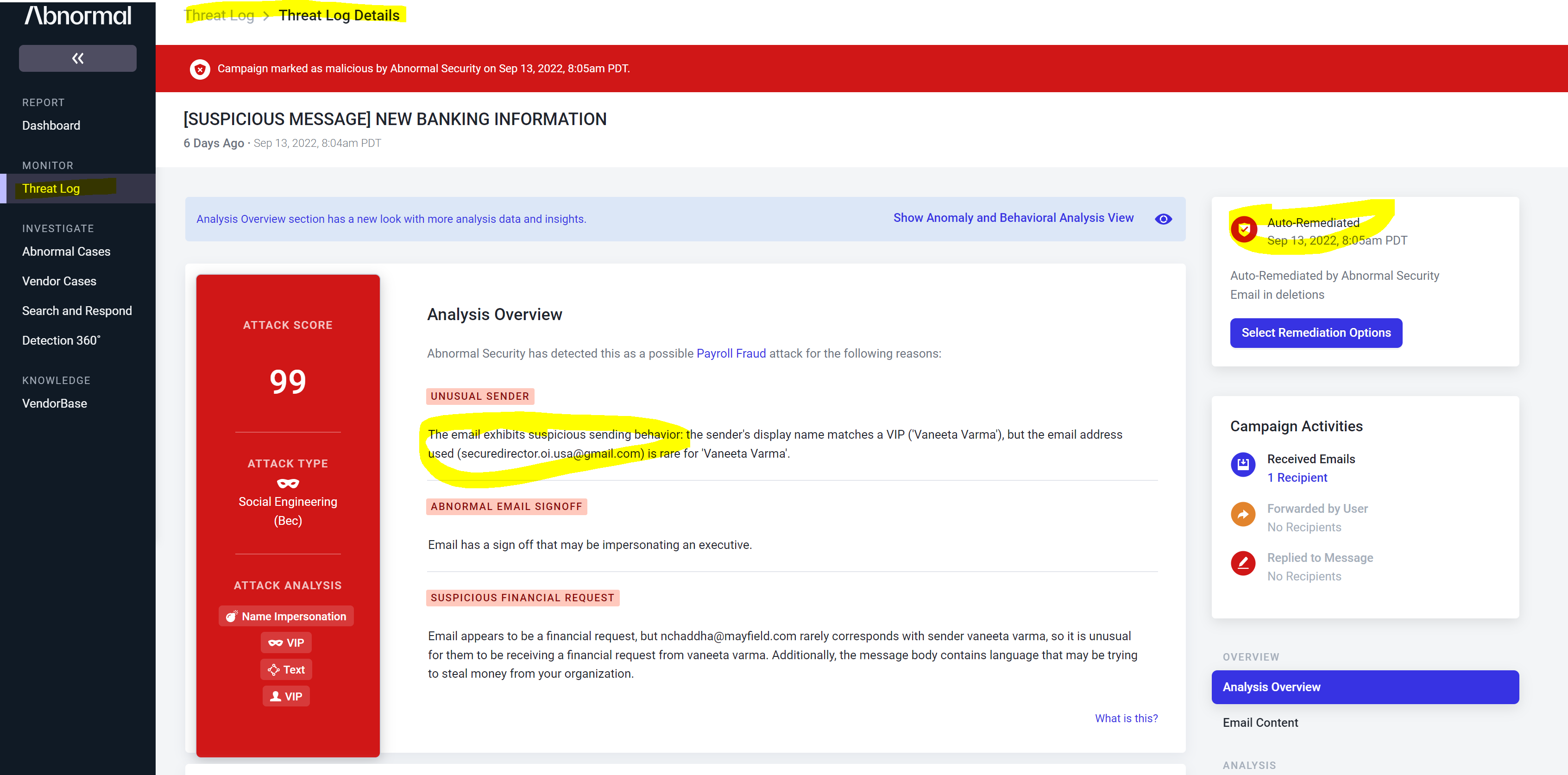Click the breadcrumb chevron after Threat Log
This screenshot has height=775, width=1568.
[x=266, y=16]
